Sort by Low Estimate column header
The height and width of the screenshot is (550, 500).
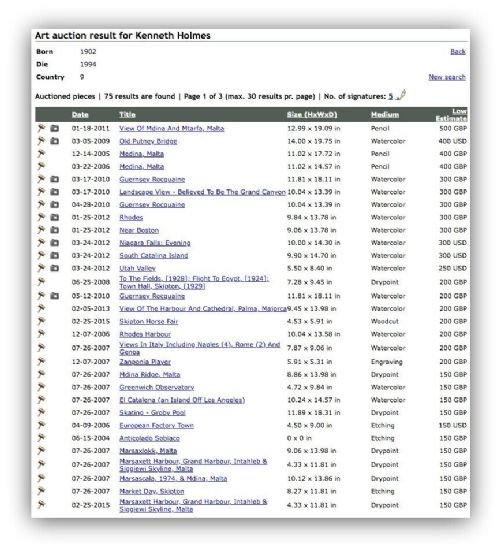(452, 115)
